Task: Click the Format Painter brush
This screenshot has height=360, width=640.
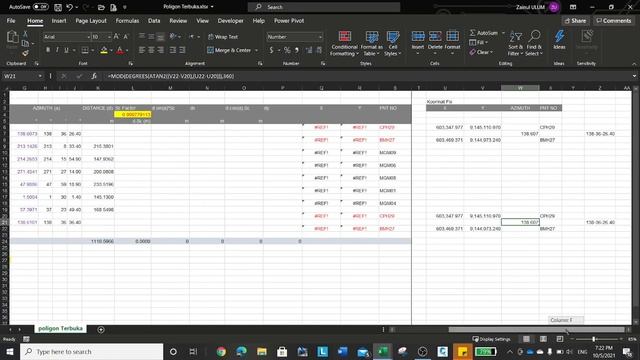Action: (25, 53)
